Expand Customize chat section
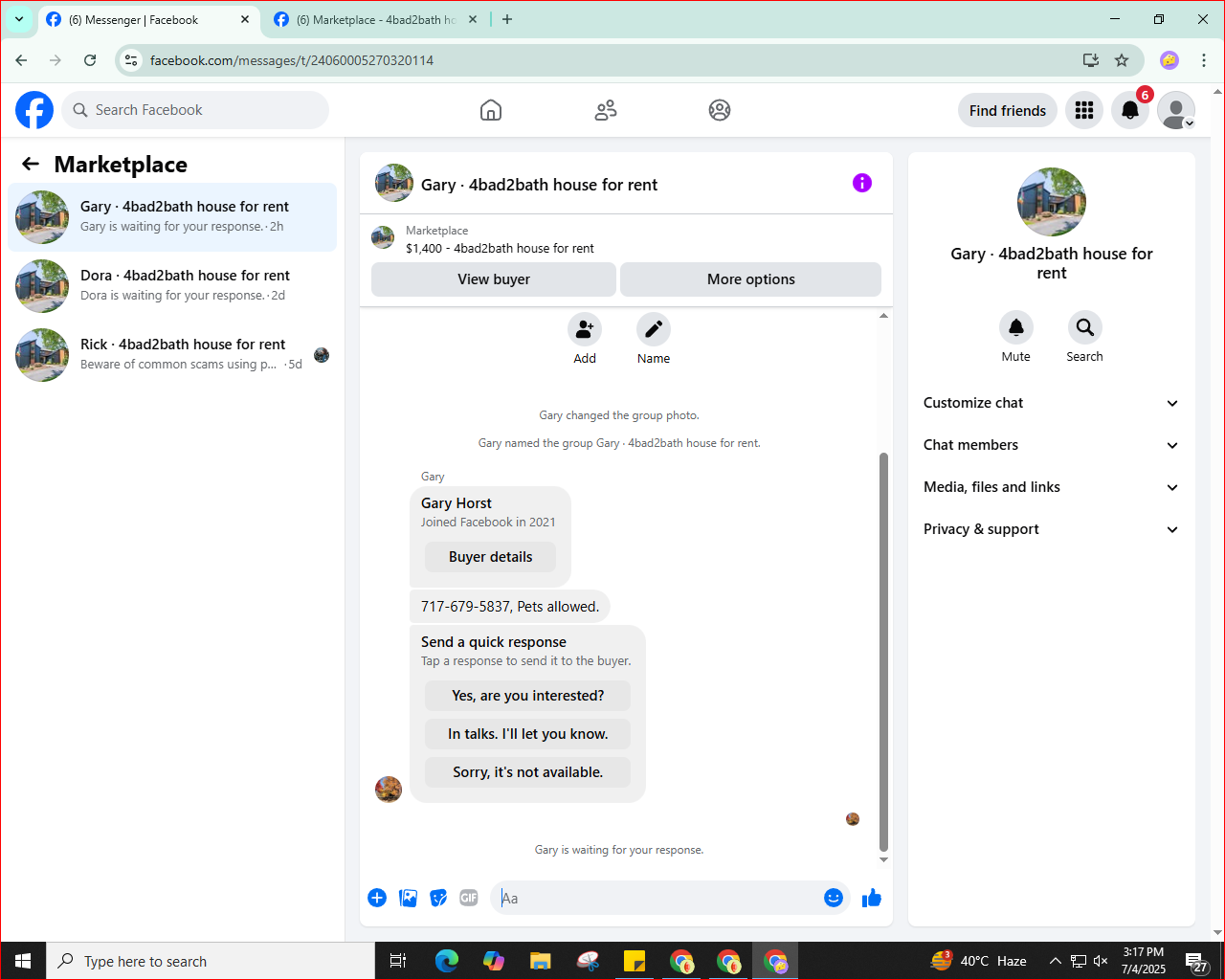1225x980 pixels. [1052, 403]
